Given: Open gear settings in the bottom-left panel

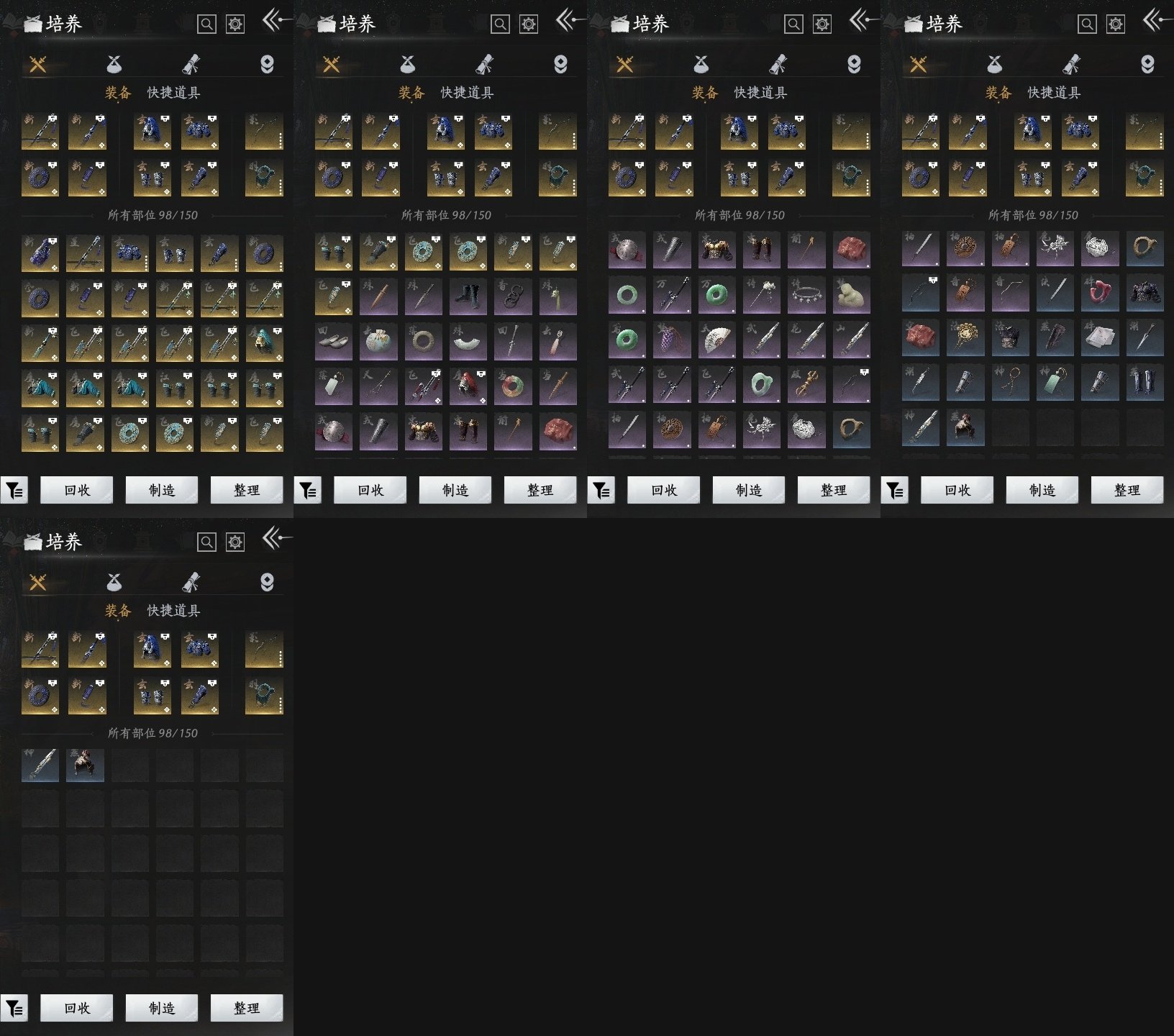Looking at the screenshot, I should pyautogui.click(x=235, y=542).
